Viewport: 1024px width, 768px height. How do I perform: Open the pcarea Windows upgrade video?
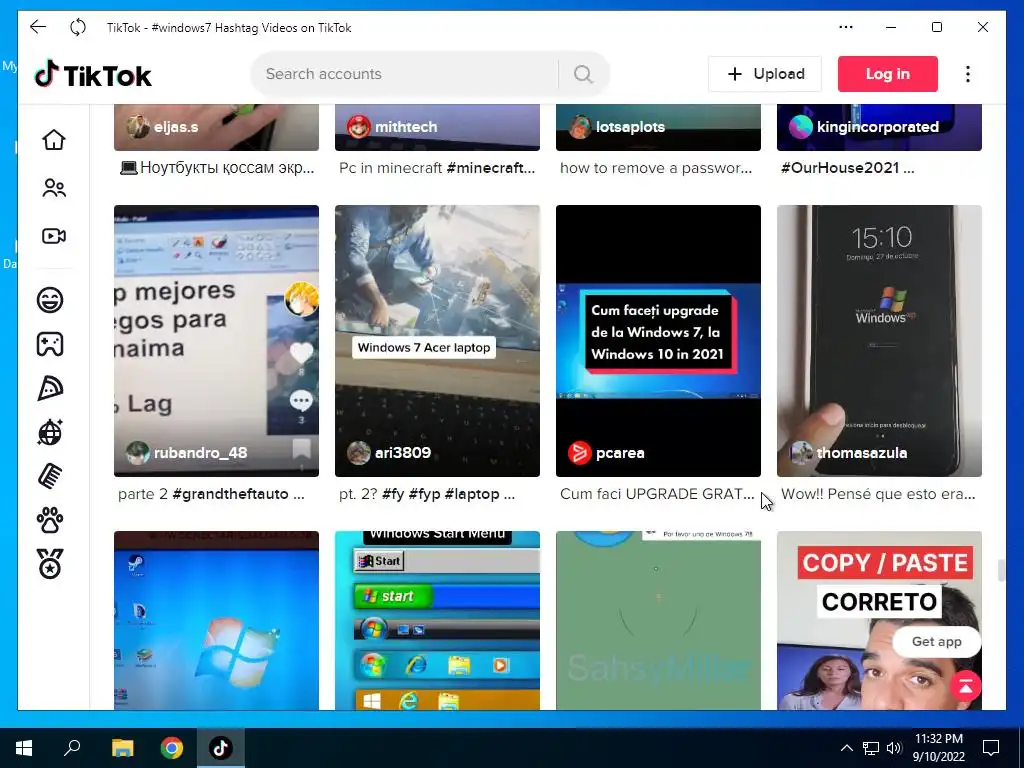pos(658,341)
